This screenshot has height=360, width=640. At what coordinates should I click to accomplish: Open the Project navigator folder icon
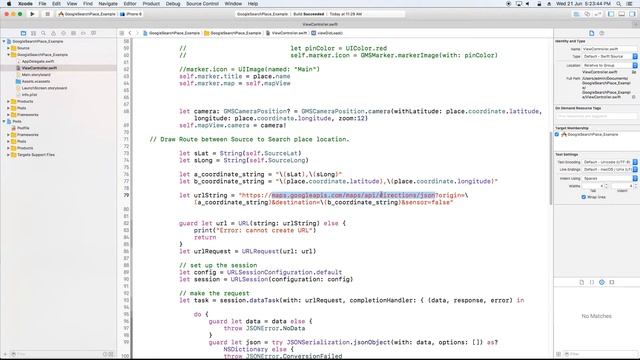click(x=23, y=33)
